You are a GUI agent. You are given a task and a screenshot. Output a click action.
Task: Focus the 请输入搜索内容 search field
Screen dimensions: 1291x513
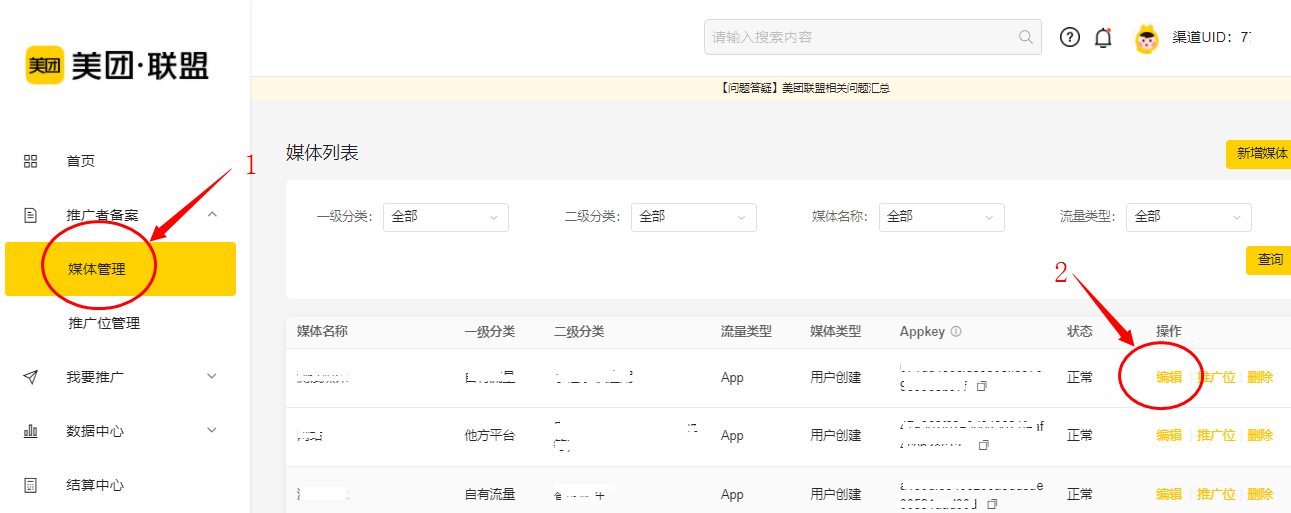pyautogui.click(x=873, y=37)
